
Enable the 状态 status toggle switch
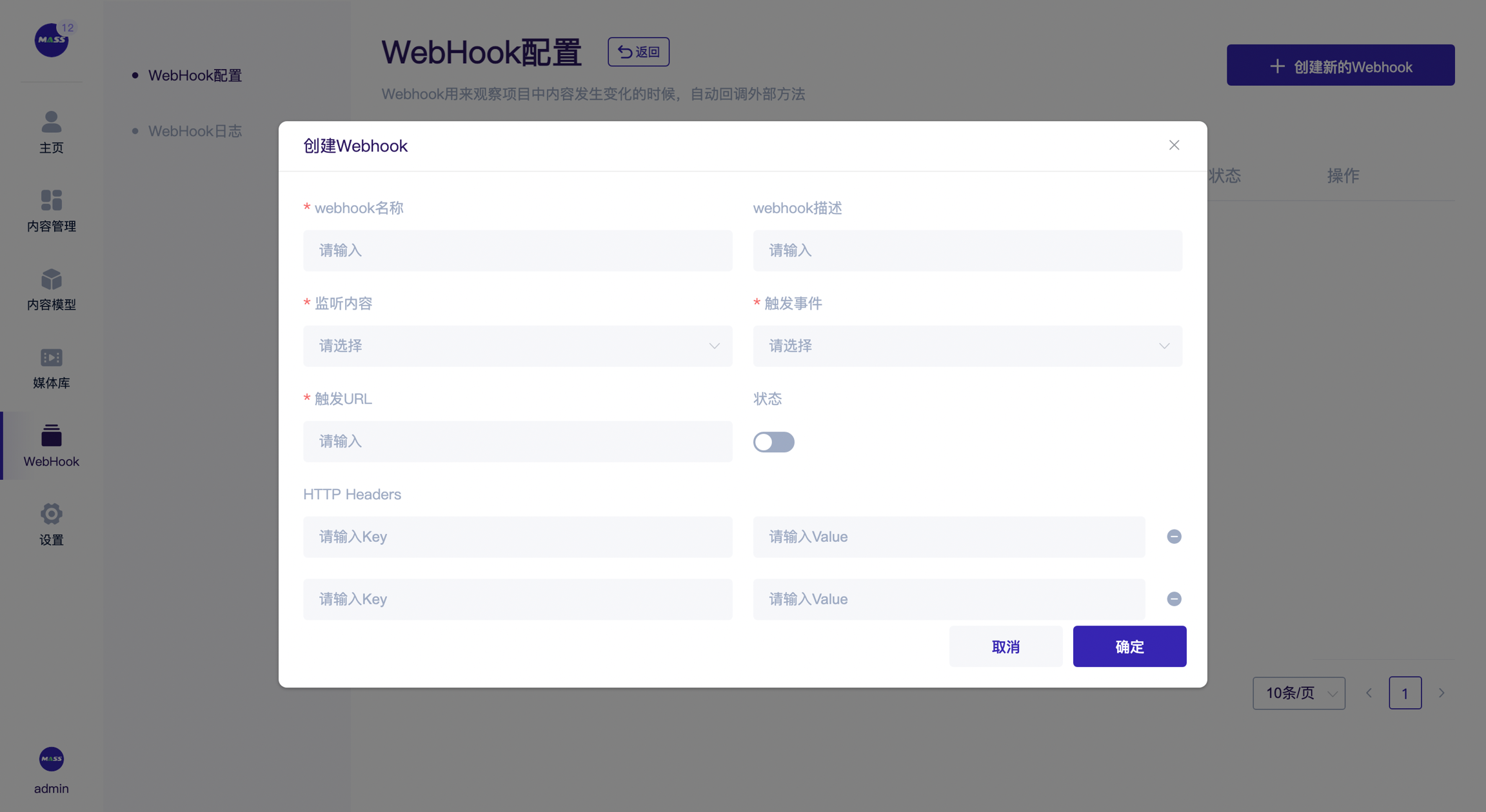click(773, 442)
